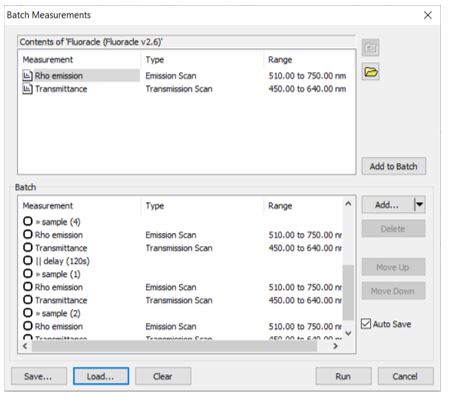Image resolution: width=451 pixels, height=401 pixels.
Task: Click the Move Up button
Action: tap(393, 267)
